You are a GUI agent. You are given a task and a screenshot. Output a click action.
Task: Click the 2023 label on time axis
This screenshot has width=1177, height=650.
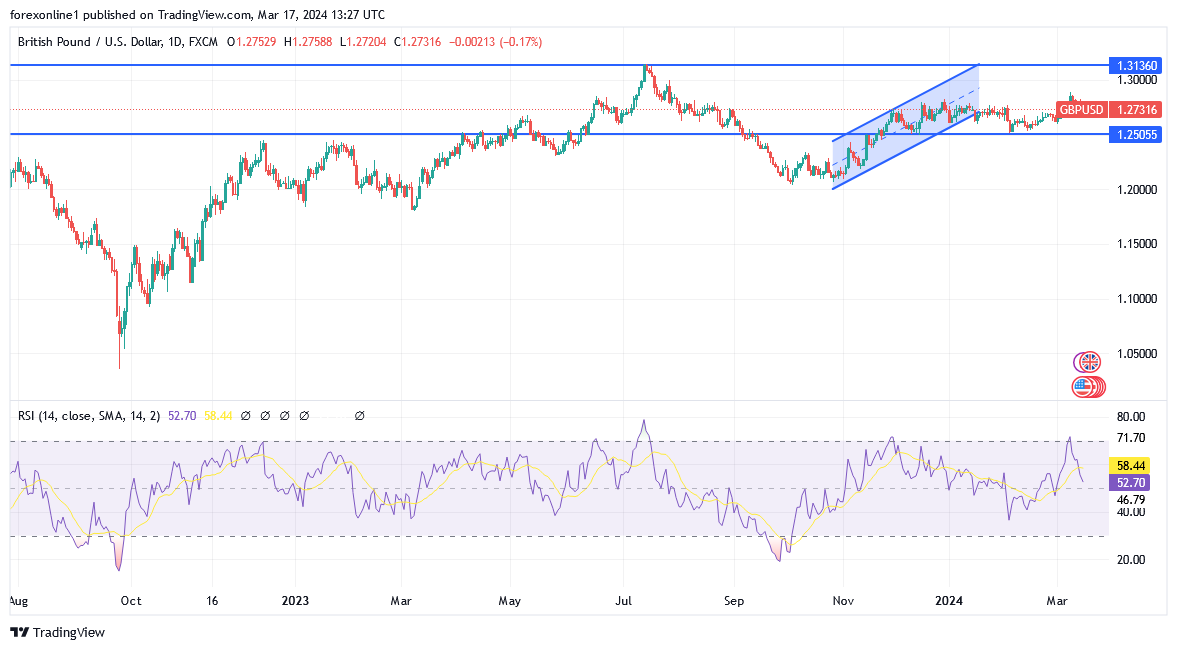pyautogui.click(x=295, y=601)
